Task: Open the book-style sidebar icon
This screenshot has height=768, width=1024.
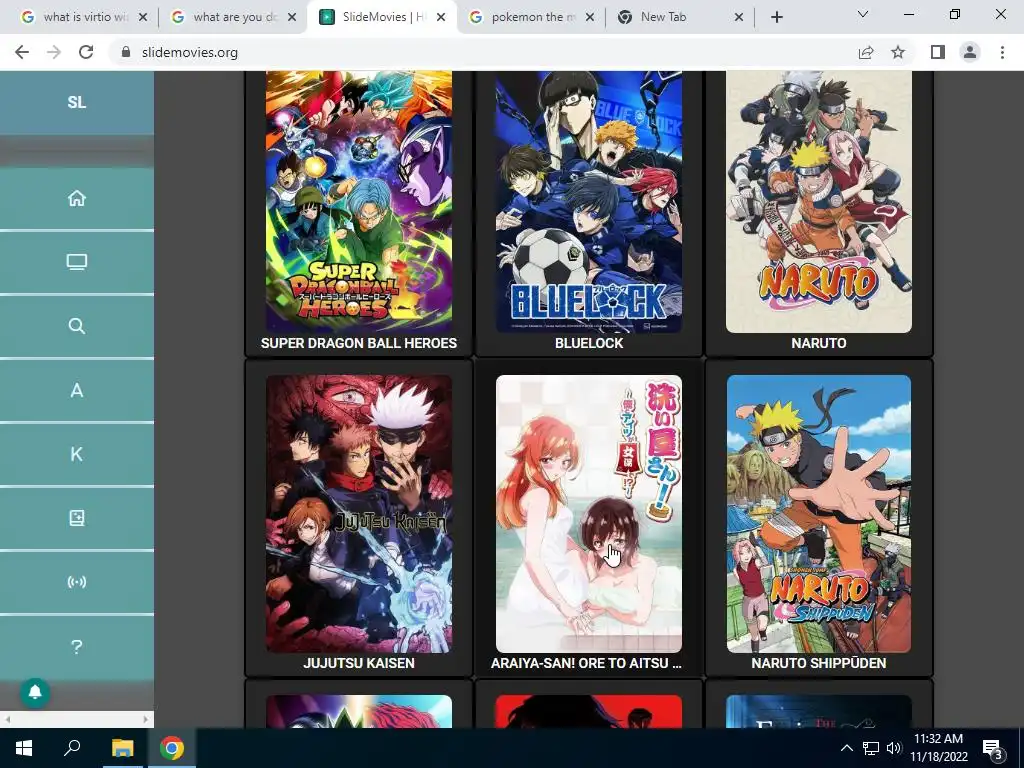Action: pyautogui.click(x=76, y=518)
